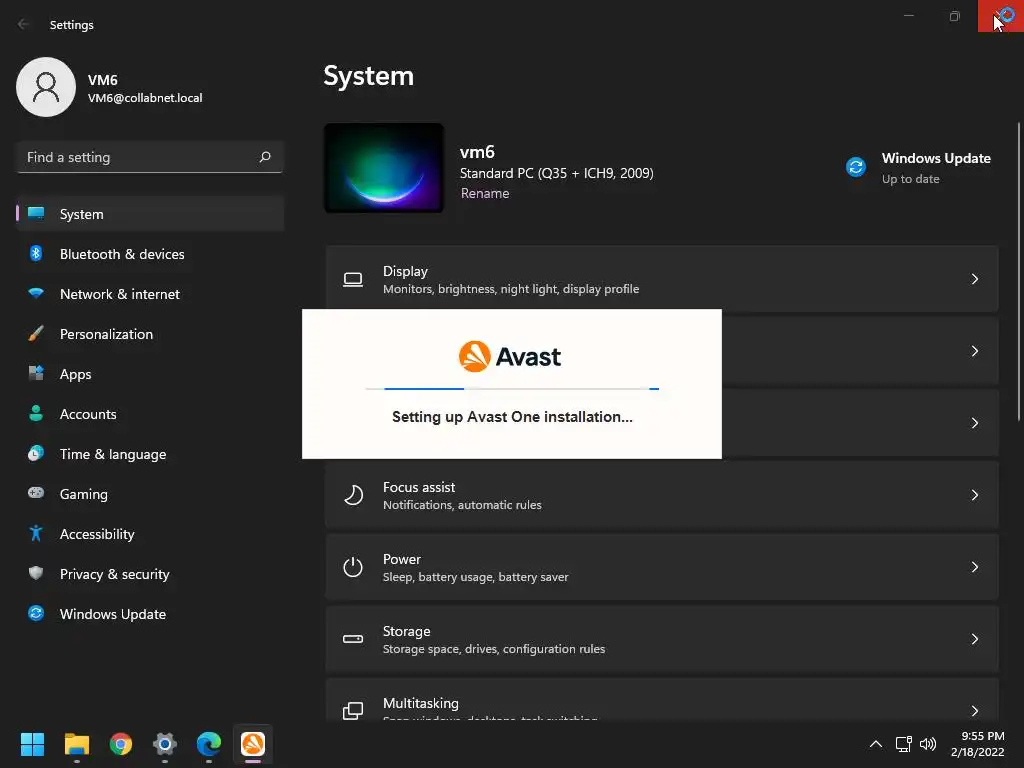
Task: Click the search magnifier icon
Action: coord(265,157)
